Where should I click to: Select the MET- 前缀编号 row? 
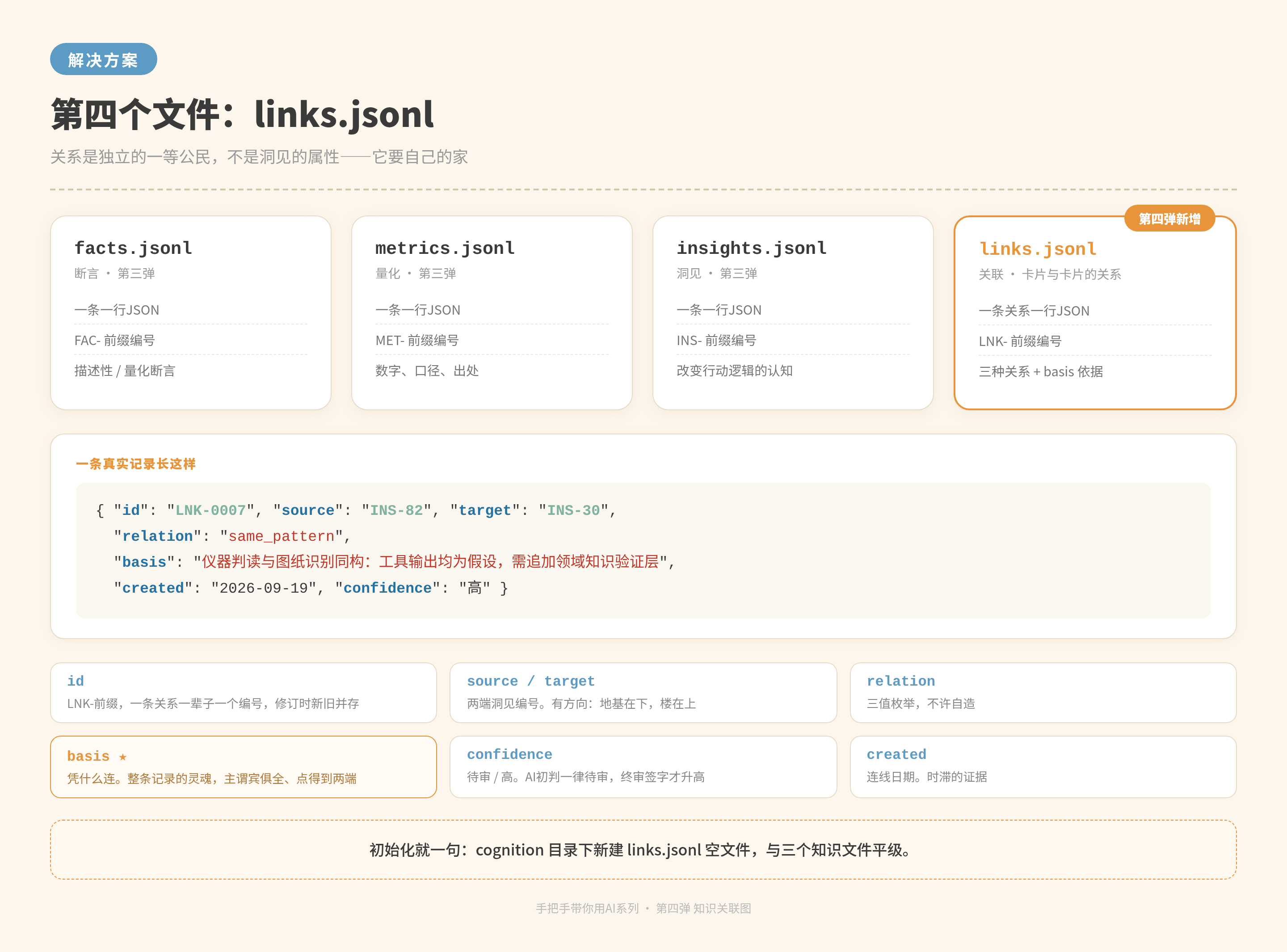(492, 341)
